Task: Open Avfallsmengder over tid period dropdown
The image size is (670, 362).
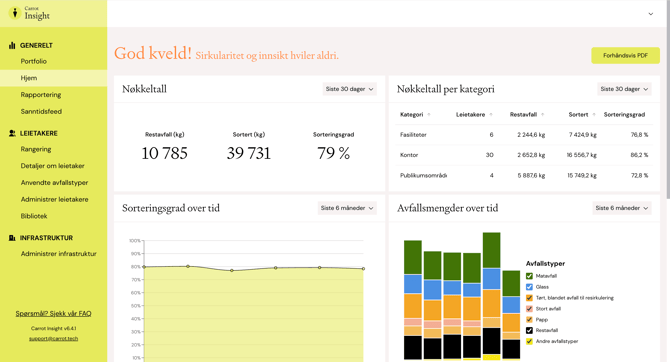Action: point(622,208)
